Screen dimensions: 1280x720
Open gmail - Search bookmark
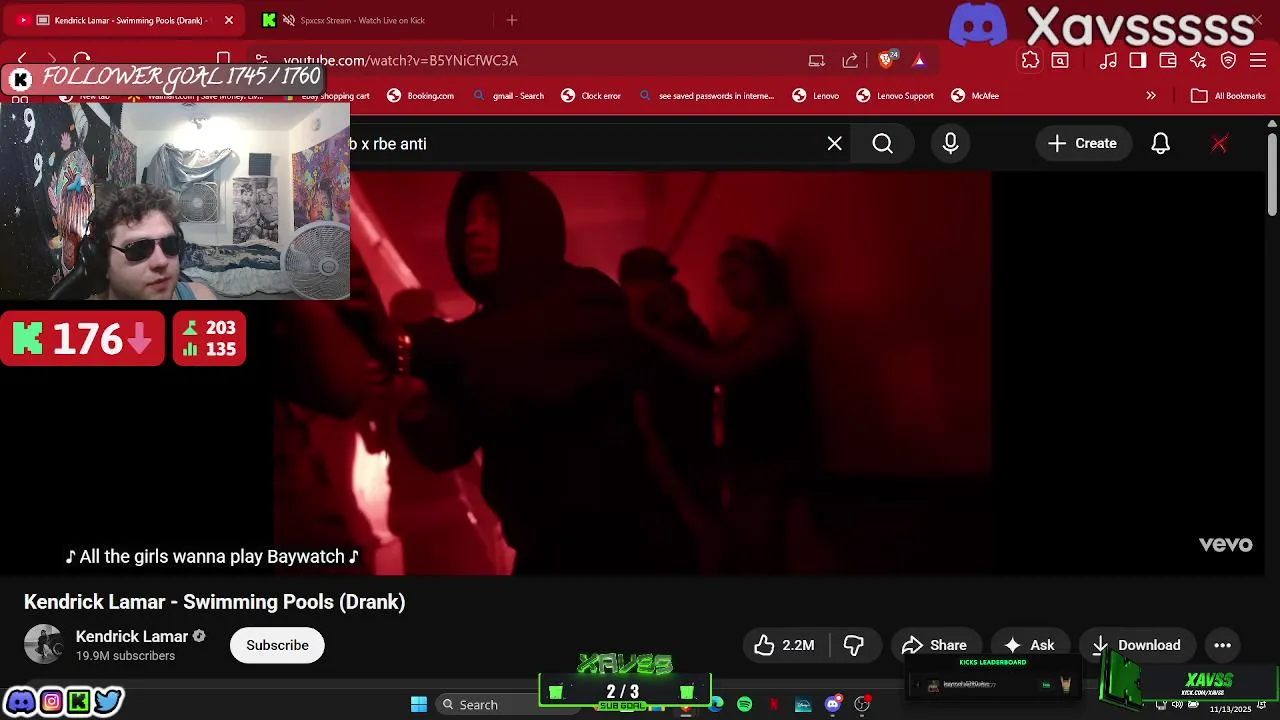pos(508,96)
